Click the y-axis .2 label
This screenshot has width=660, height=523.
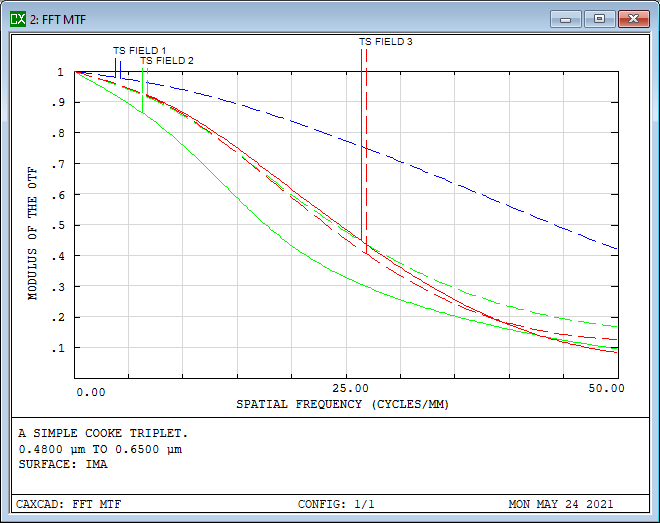[x=58, y=318]
